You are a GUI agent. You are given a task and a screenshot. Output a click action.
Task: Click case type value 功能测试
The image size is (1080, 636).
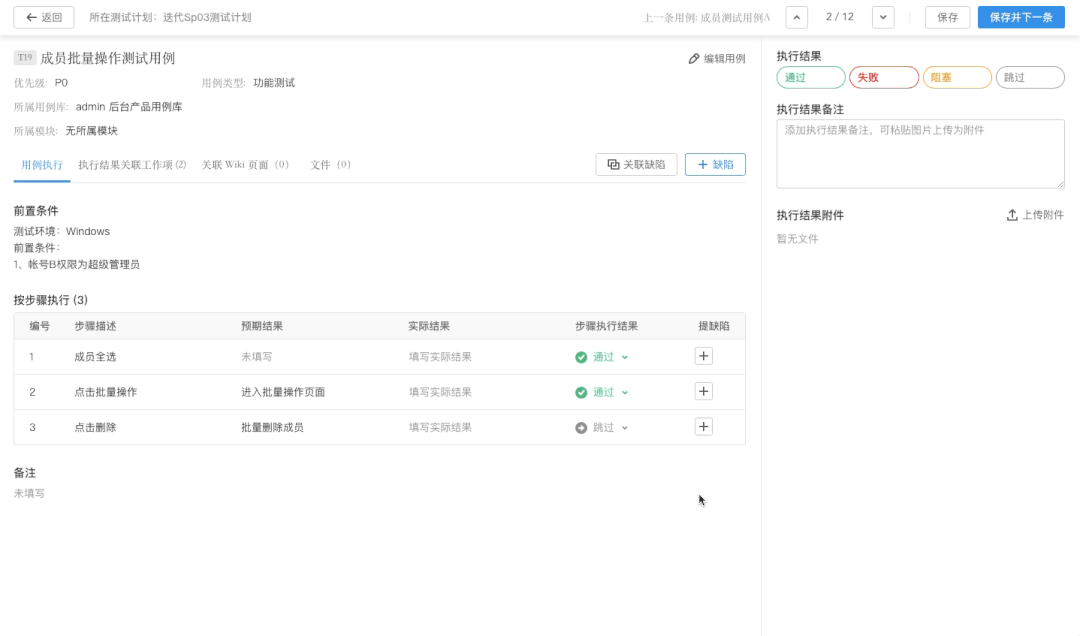[x=274, y=83]
